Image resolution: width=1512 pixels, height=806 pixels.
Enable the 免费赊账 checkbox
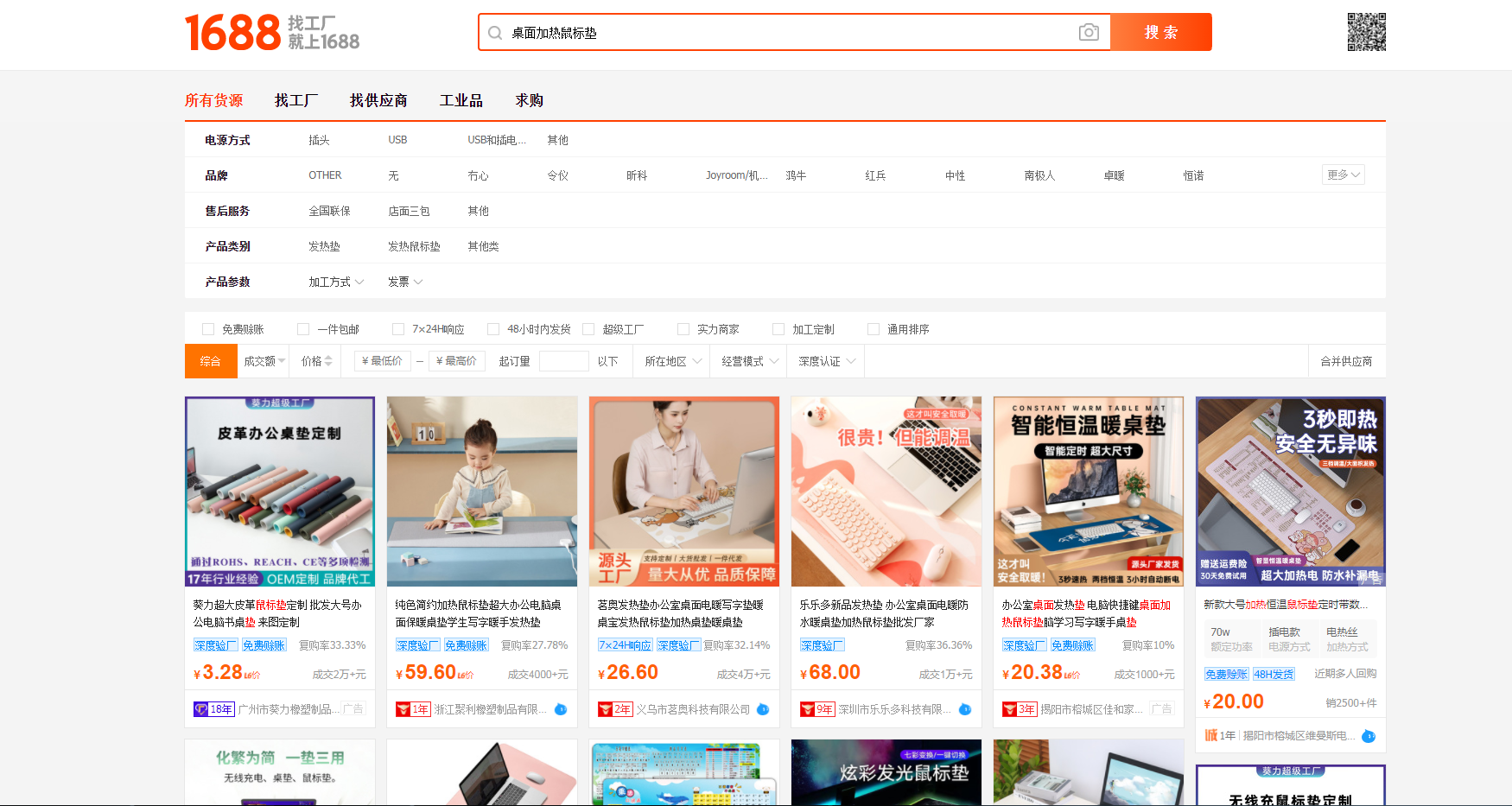pos(208,329)
